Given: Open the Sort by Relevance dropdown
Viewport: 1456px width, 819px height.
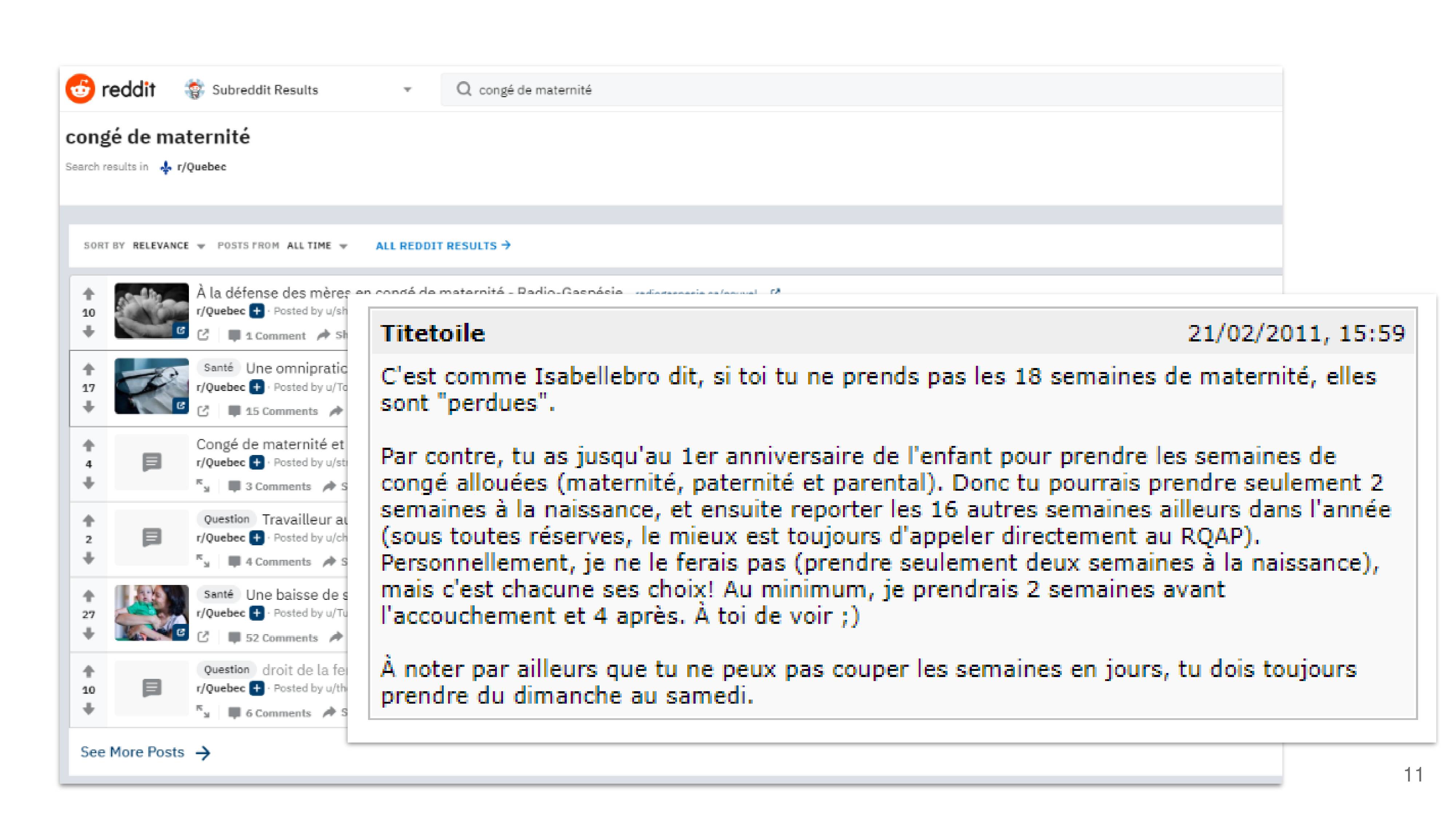Looking at the screenshot, I should 169,246.
